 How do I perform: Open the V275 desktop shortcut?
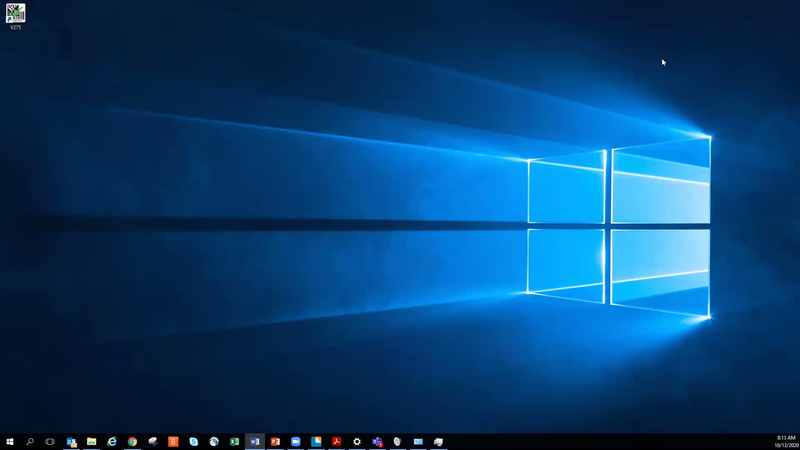pos(15,16)
